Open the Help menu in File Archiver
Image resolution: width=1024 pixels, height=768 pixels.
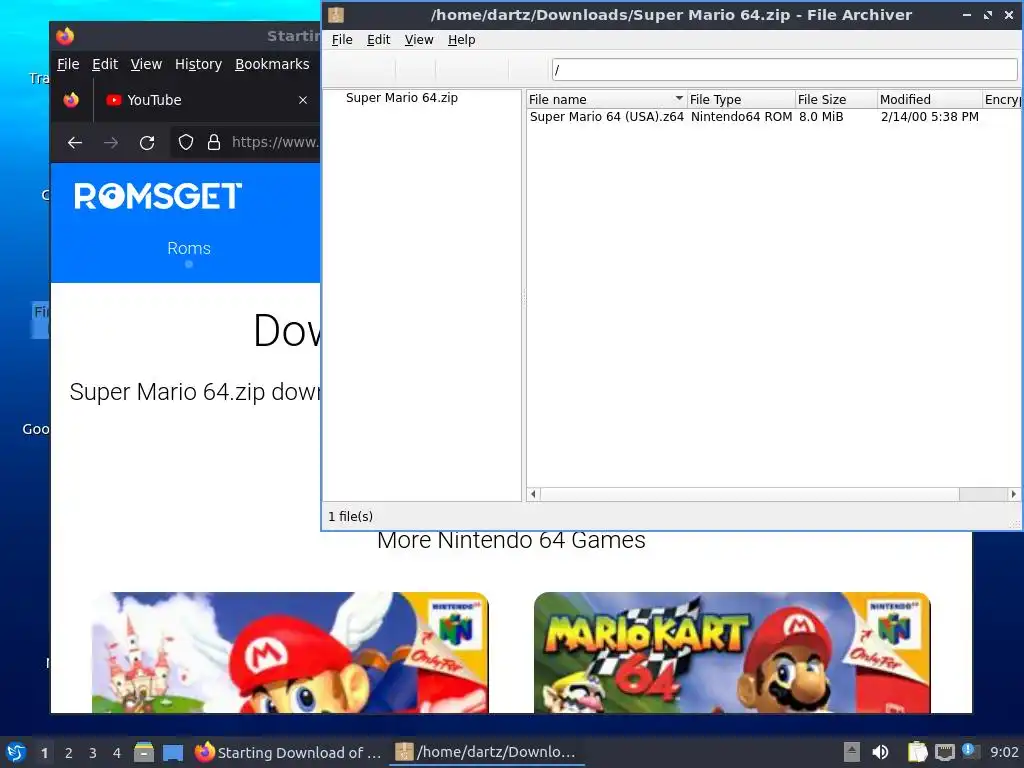click(x=461, y=40)
